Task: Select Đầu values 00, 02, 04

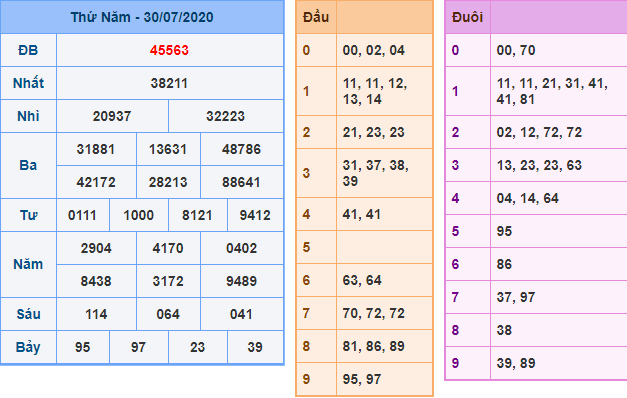Action: pyautogui.click(x=373, y=50)
